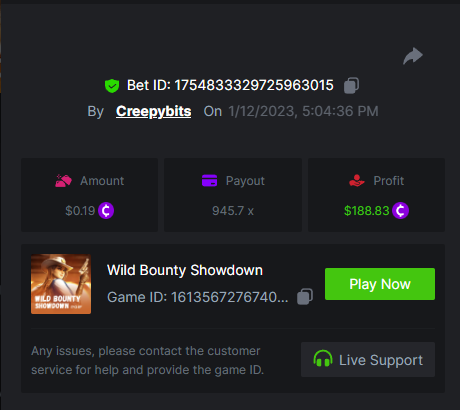Viewport: 460px width, 410px height.
Task: Open the Creepybits user profile
Action: [154, 111]
